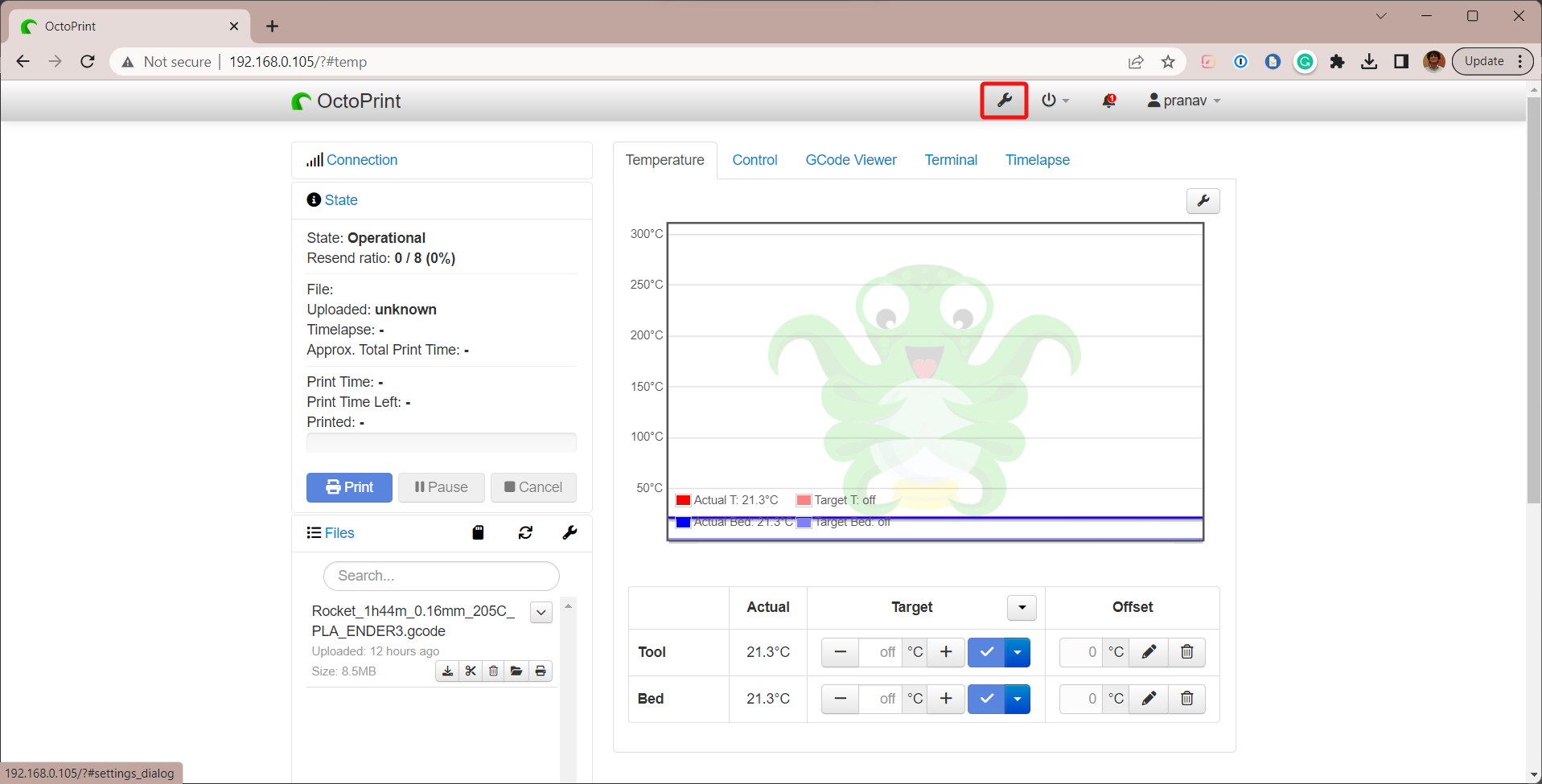This screenshot has width=1542, height=784.
Task: Open Tool temperature presets dropdown
Action: 1018,652
